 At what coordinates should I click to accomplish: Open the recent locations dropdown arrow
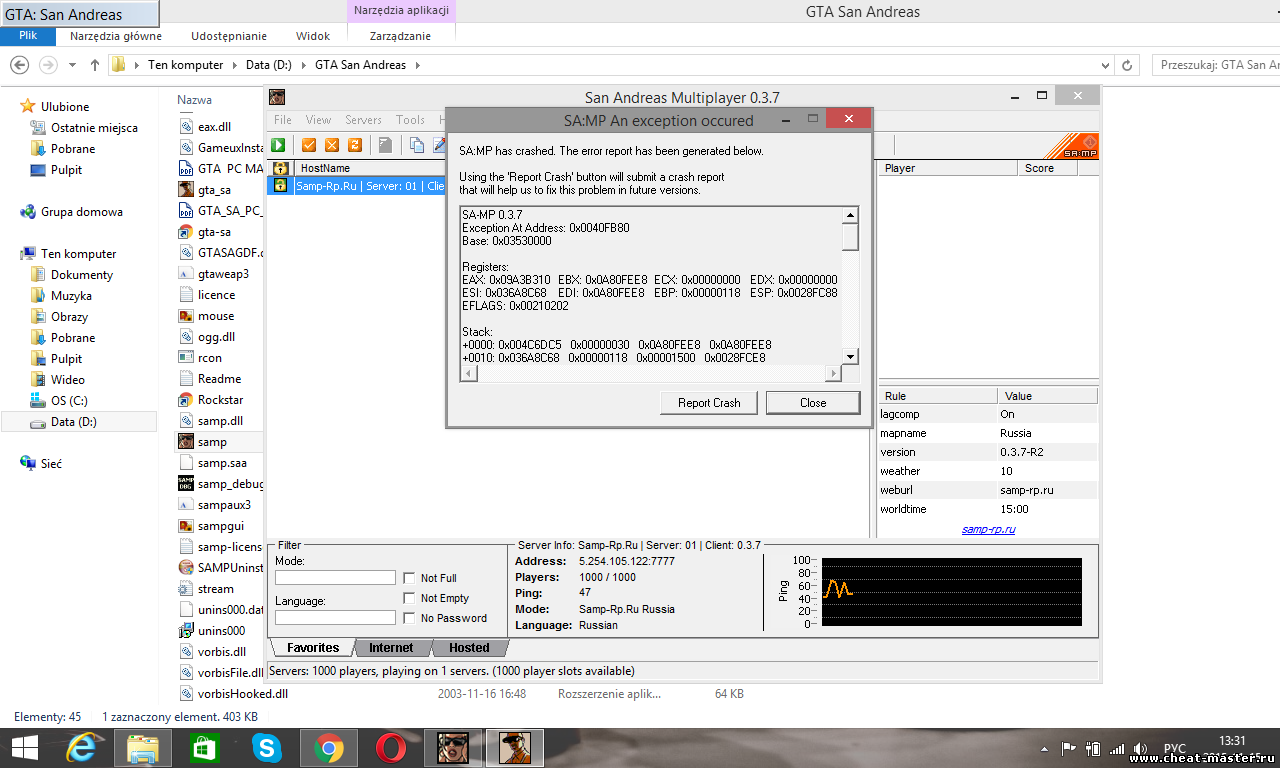(x=72, y=65)
